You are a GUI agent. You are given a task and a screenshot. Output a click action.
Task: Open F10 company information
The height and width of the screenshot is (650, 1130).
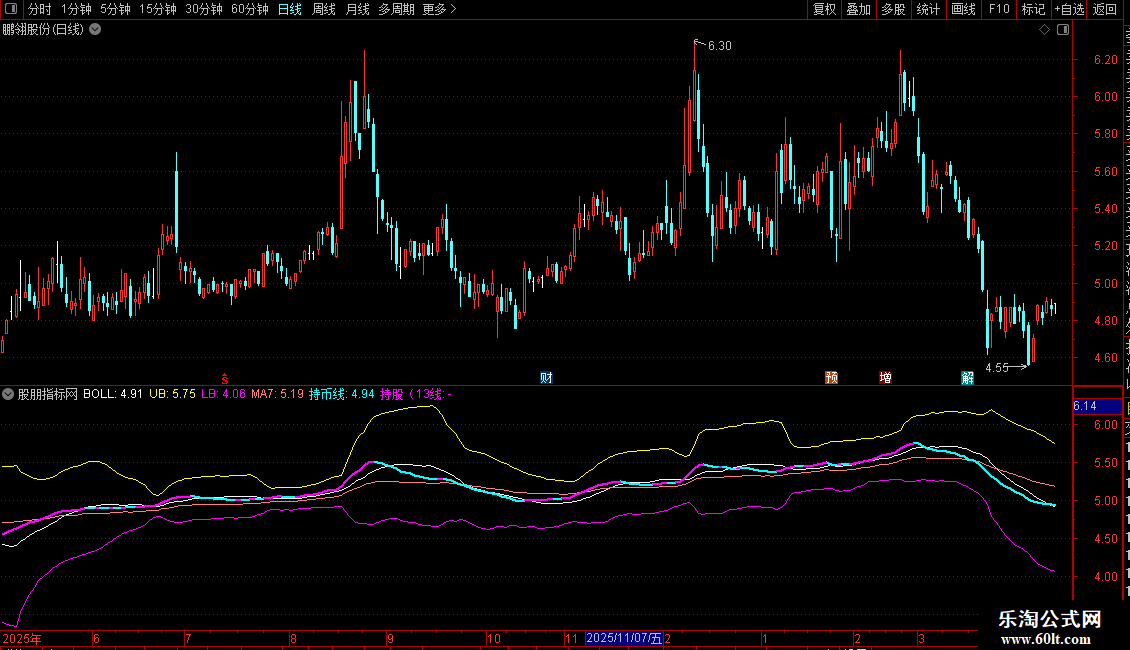tap(999, 9)
